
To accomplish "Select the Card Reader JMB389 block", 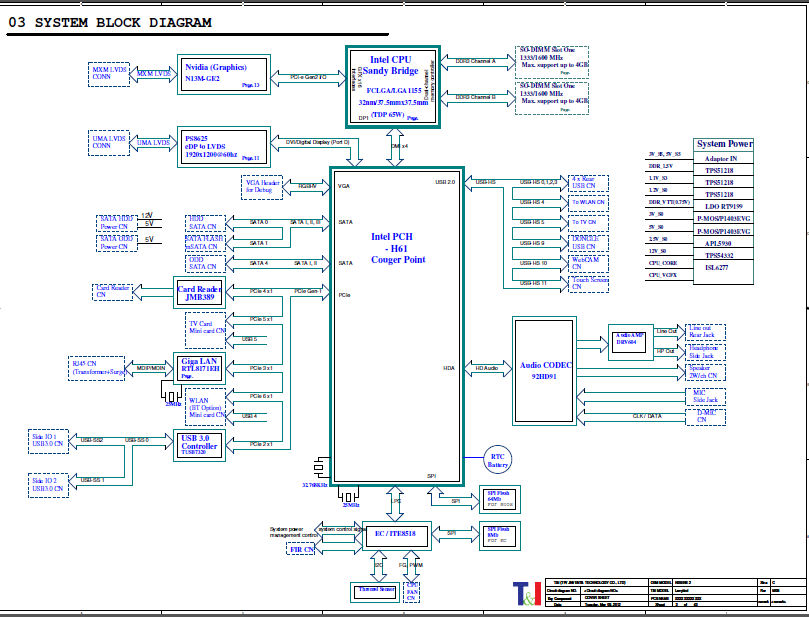I will [x=199, y=293].
